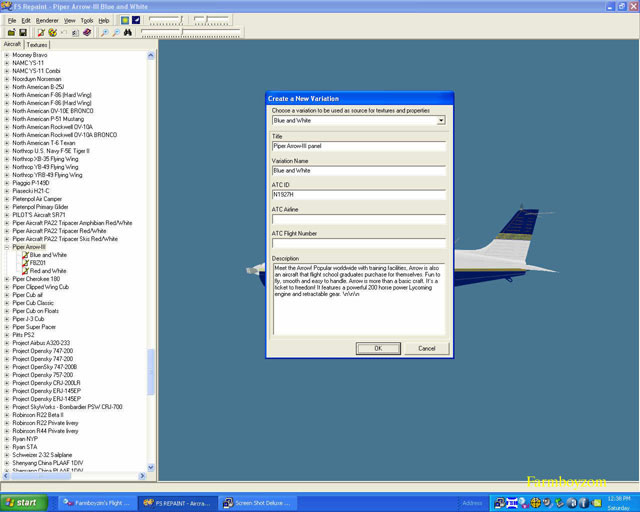This screenshot has width=640, height=512.
Task: Click into the ATC Airline field
Action: 359,219
